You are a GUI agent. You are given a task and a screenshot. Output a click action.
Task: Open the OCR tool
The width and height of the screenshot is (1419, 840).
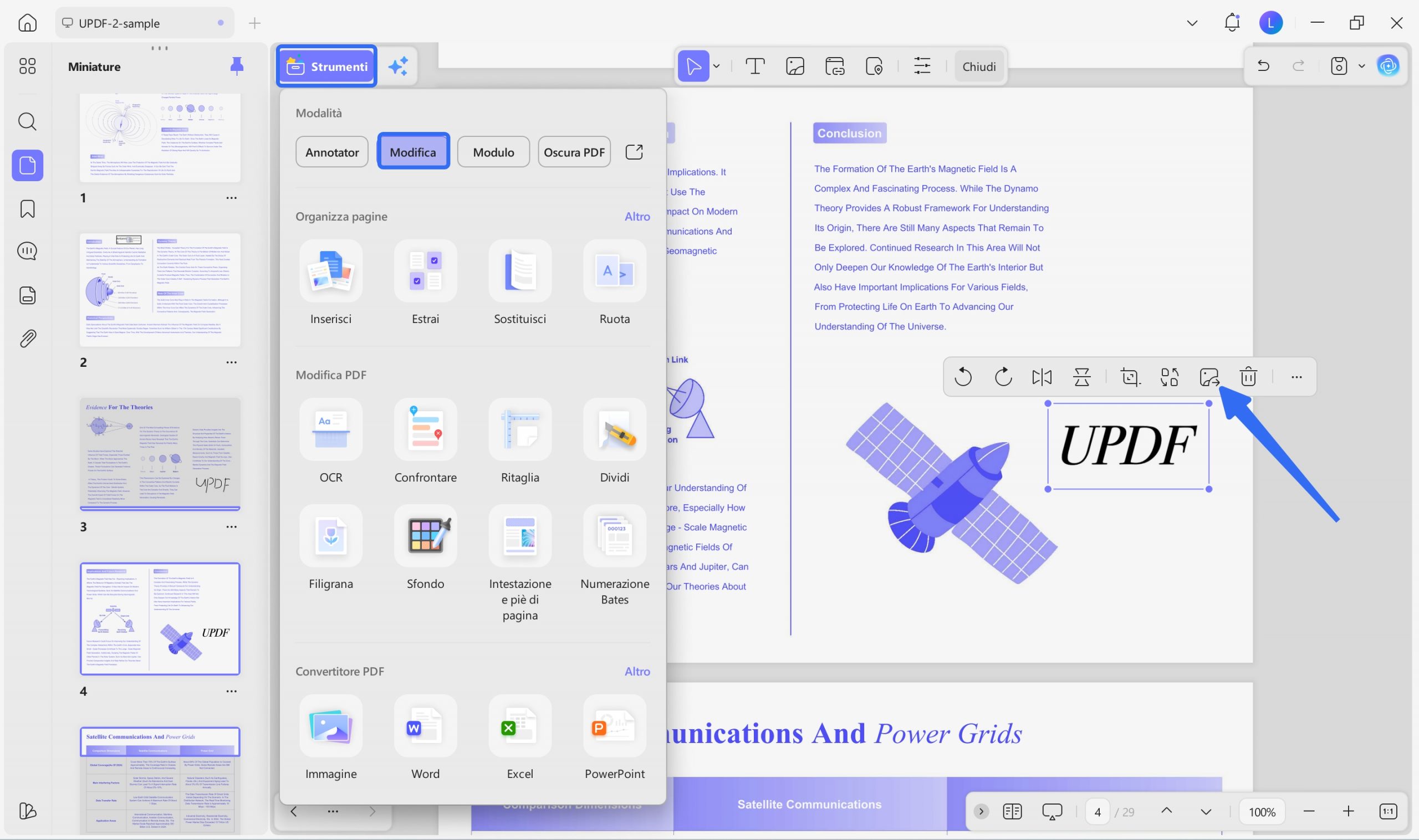click(331, 441)
